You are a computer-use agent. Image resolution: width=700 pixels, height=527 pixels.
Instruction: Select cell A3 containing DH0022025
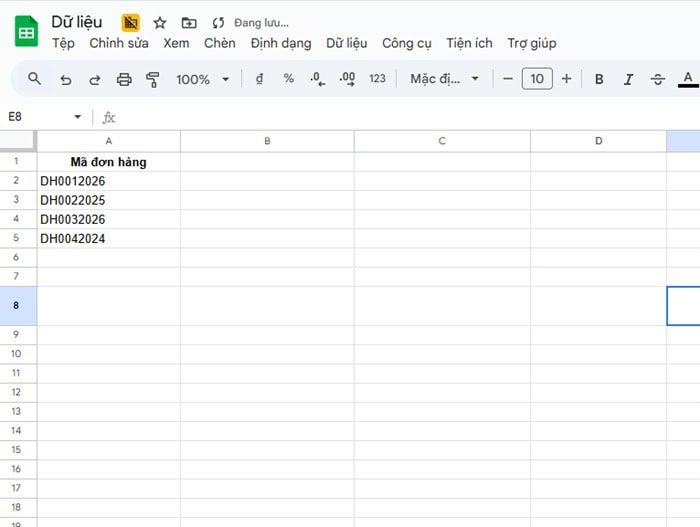tap(108, 200)
